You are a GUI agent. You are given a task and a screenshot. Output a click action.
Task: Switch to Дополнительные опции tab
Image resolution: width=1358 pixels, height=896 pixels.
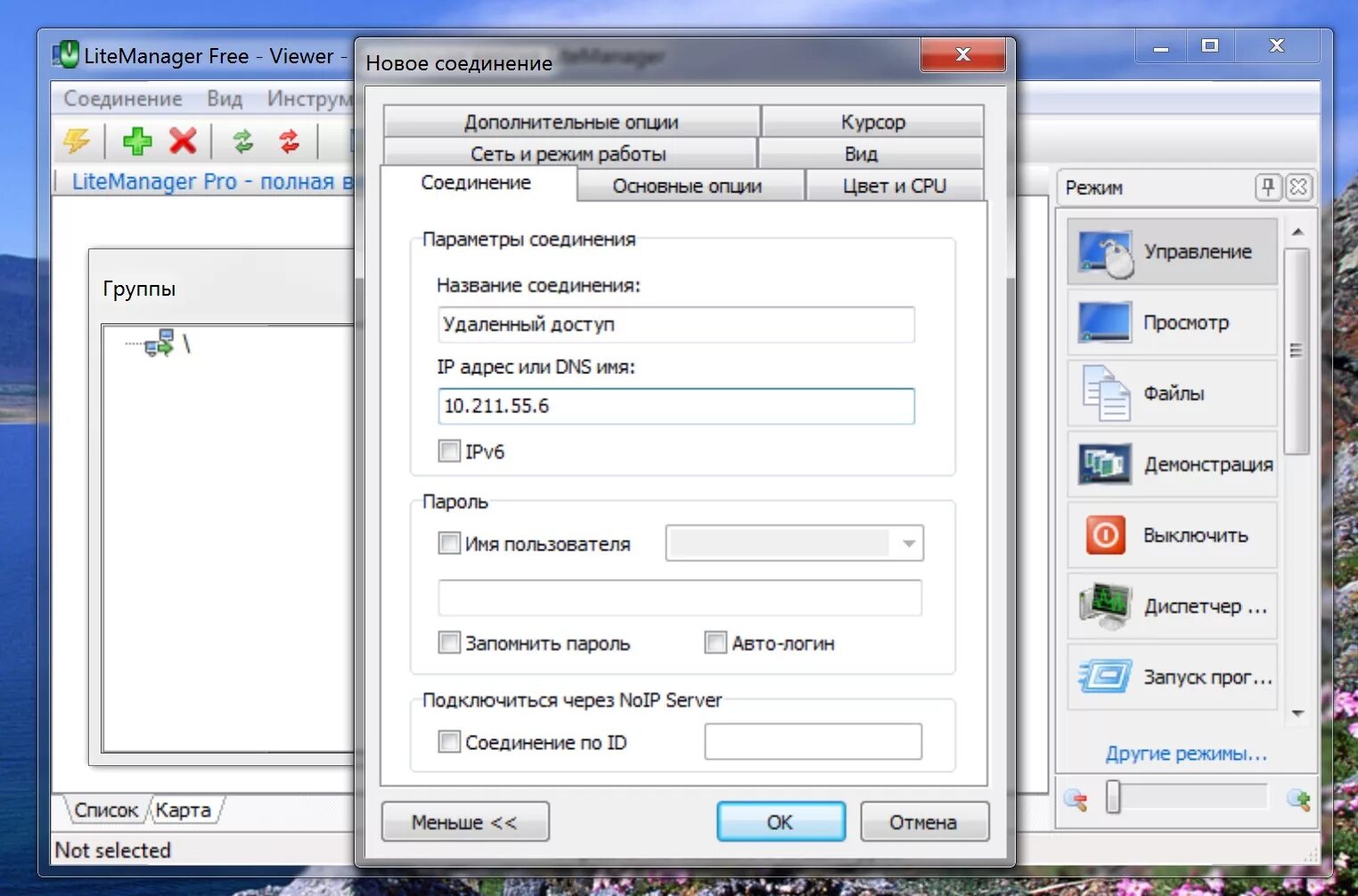pyautogui.click(x=571, y=122)
